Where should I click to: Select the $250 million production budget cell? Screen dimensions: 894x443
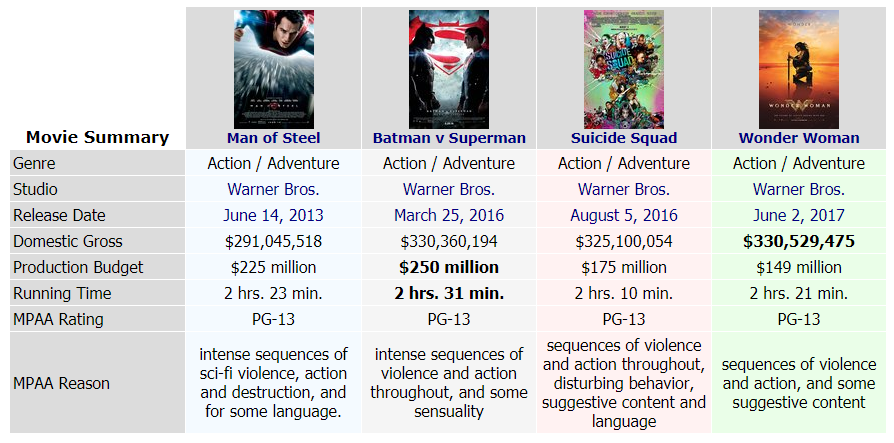pyautogui.click(x=449, y=267)
